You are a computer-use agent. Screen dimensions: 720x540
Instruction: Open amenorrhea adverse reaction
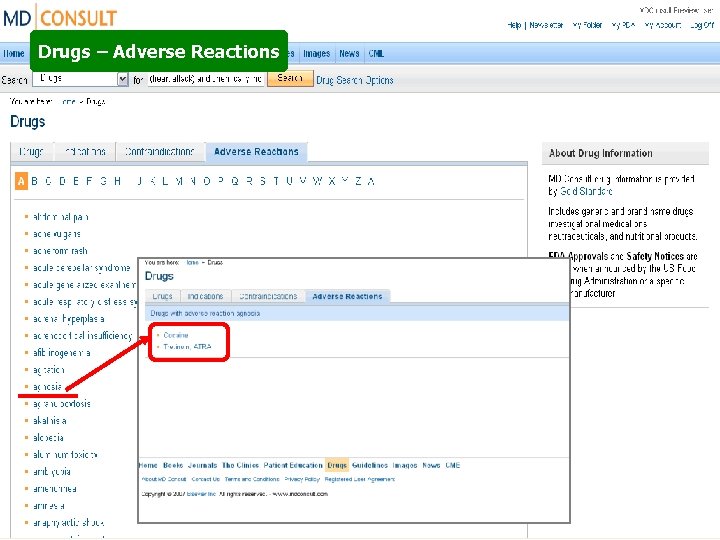click(x=55, y=489)
